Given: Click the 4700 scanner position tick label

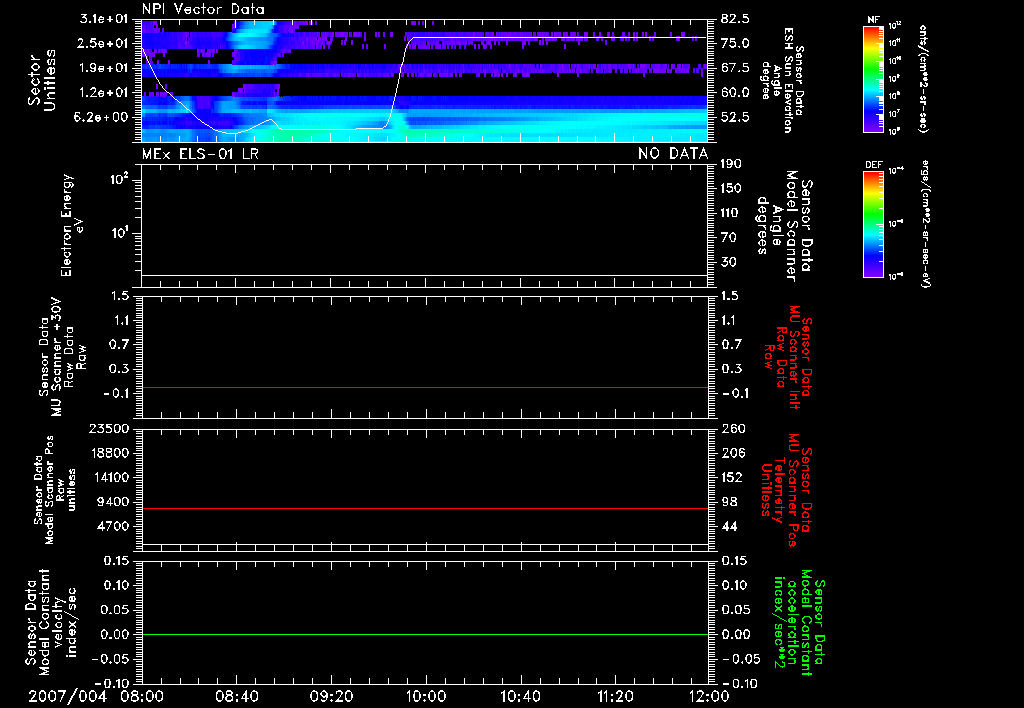Looking at the screenshot, I should [x=114, y=526].
